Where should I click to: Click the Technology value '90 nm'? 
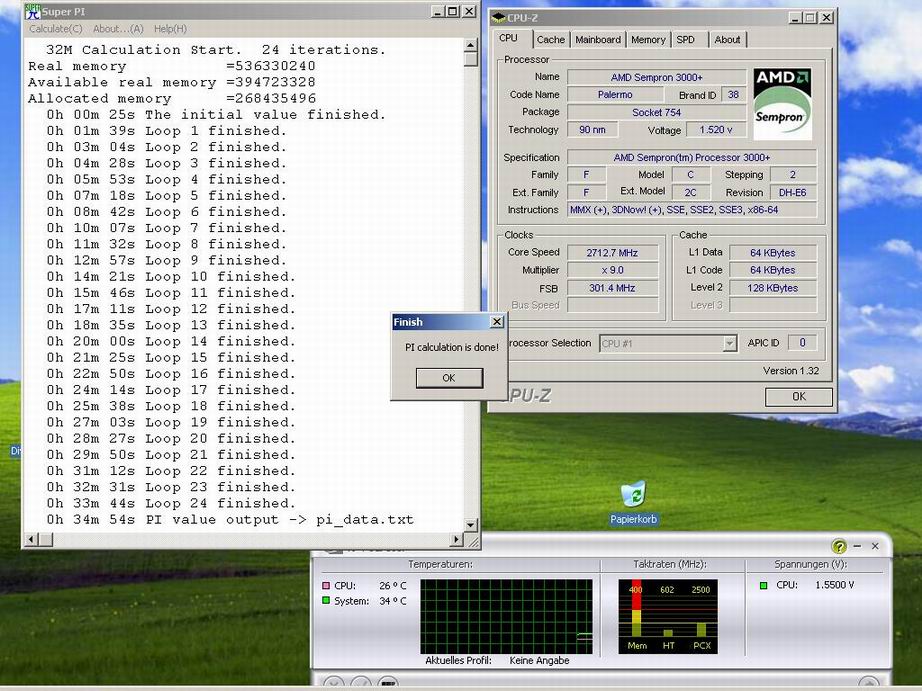click(592, 130)
